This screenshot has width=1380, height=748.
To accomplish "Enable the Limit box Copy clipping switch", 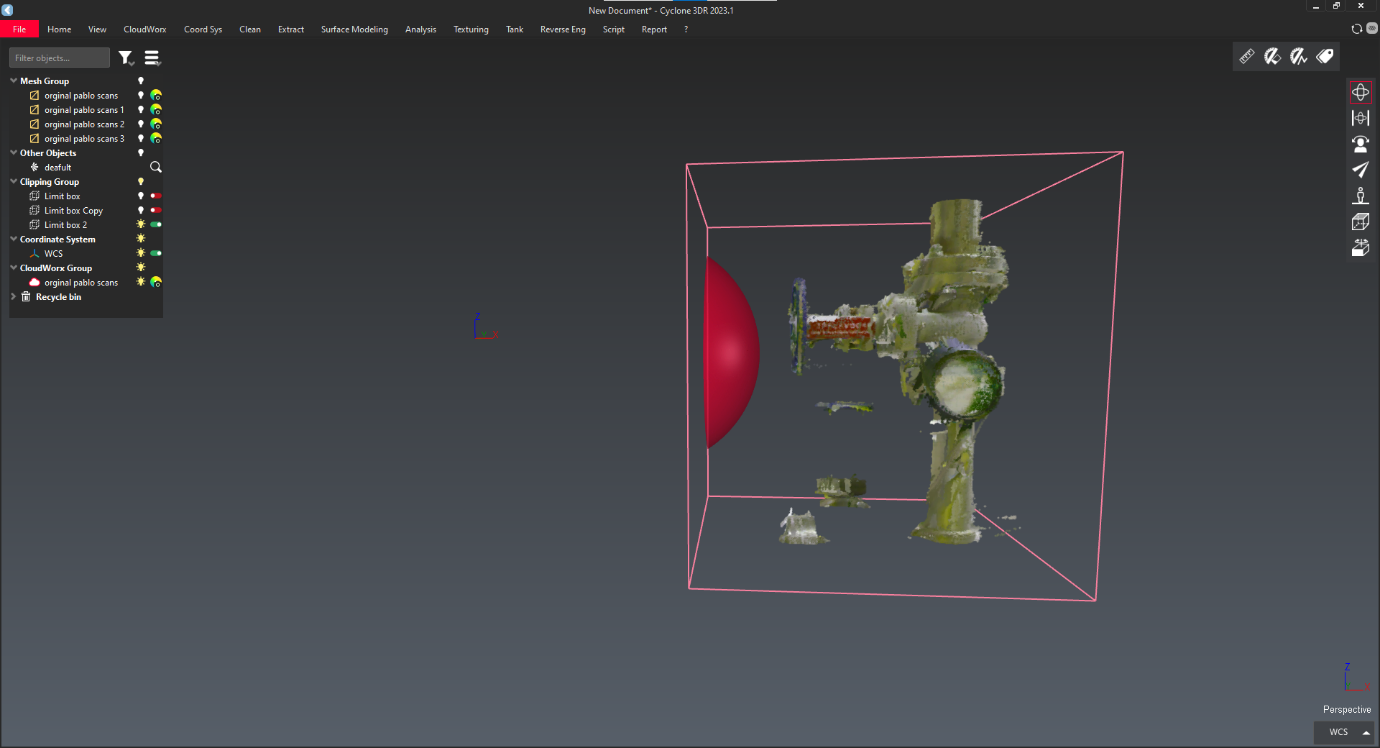I will click(156, 210).
